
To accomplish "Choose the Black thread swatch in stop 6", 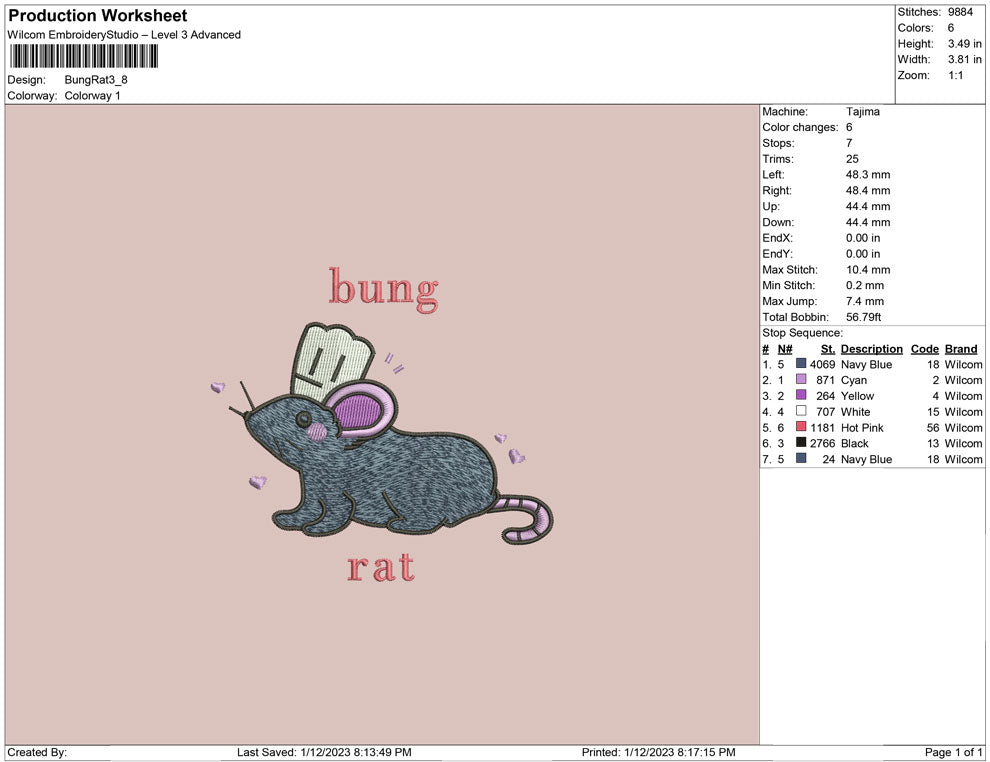I will [801, 443].
